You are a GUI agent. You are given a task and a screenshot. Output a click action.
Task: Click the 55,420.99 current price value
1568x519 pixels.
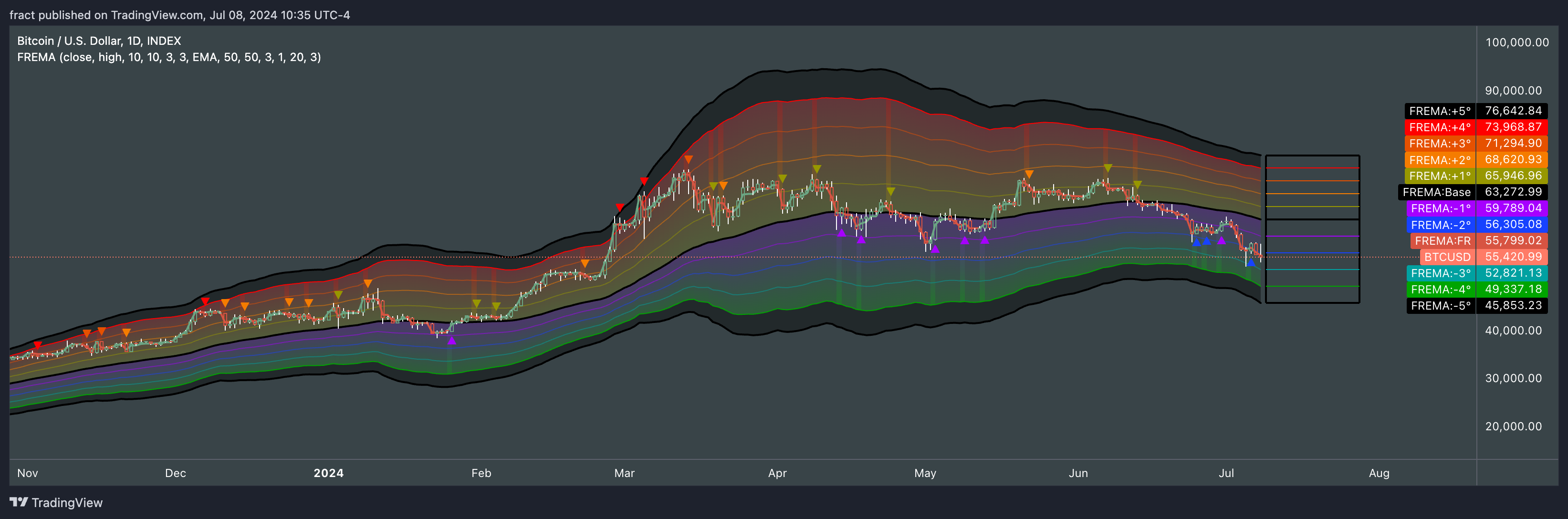tap(1513, 257)
